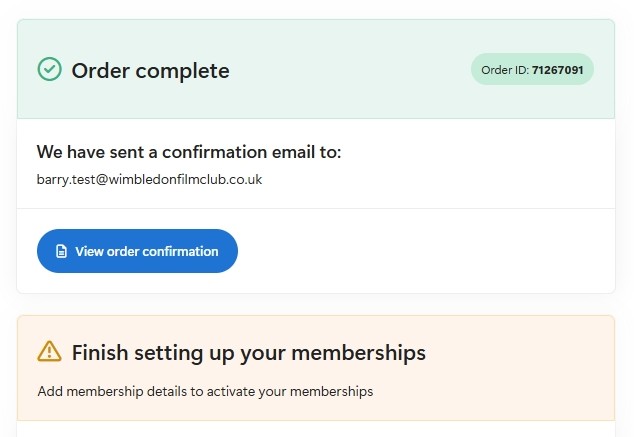Click the "View order confirmation" button label text
The height and width of the screenshot is (437, 634).
(x=146, y=252)
